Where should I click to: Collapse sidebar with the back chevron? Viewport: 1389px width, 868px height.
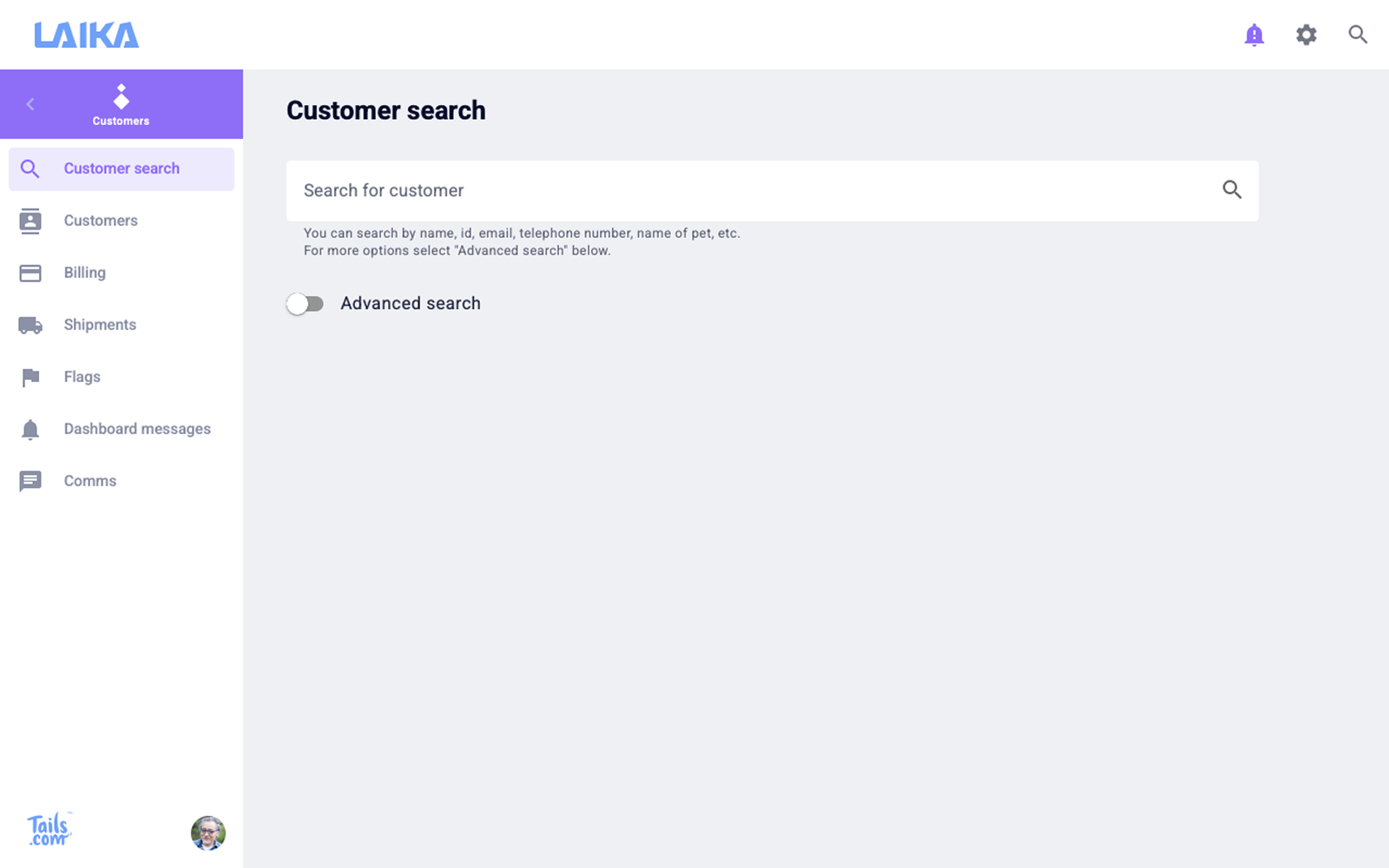pos(30,104)
